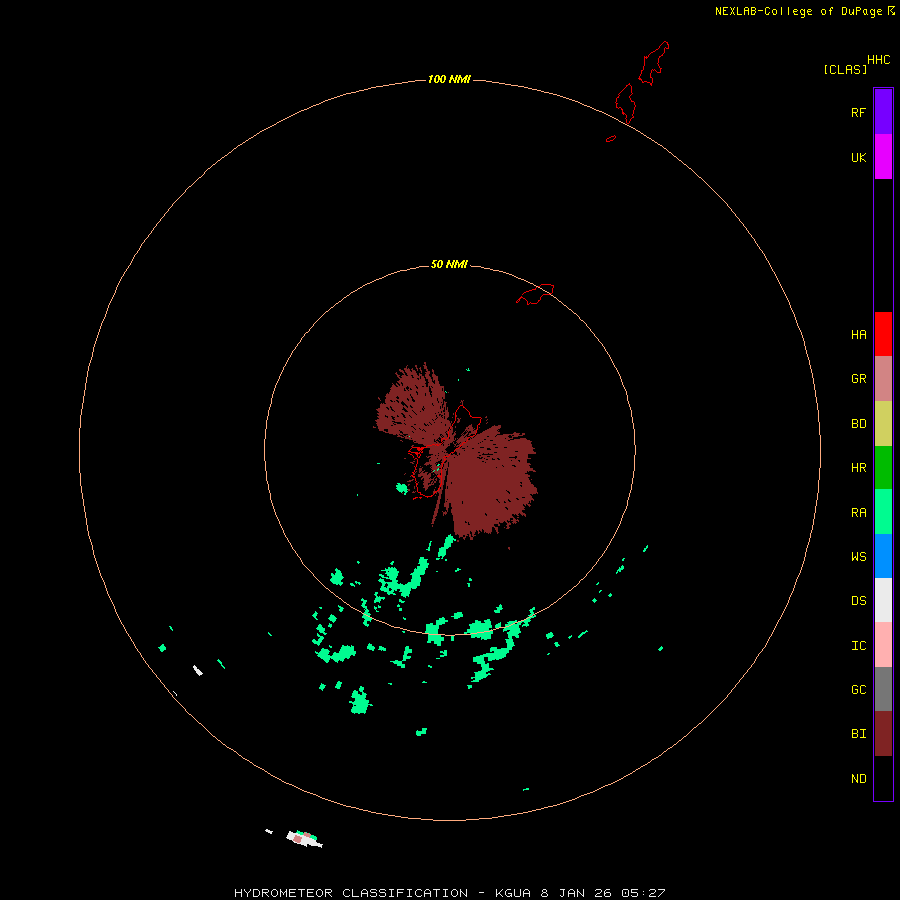Click the 'IC' legend label
This screenshot has height=900, width=900.
pyautogui.click(x=858, y=646)
